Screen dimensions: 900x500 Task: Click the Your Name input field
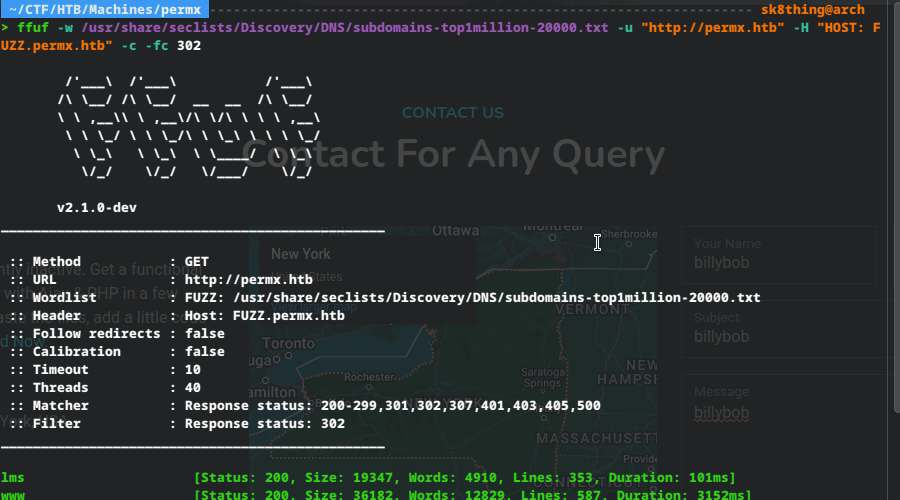[x=778, y=255]
